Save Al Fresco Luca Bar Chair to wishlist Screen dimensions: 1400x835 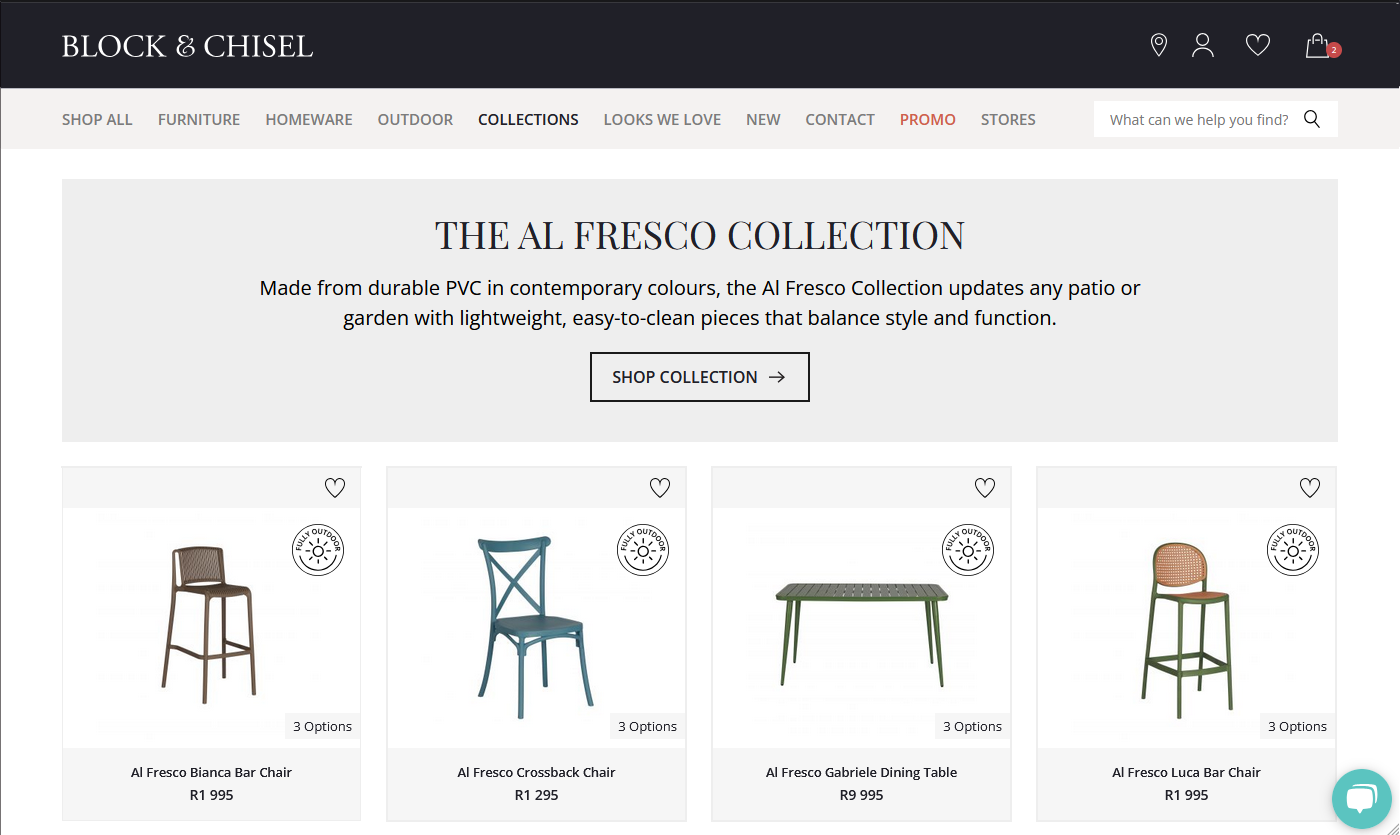click(x=1310, y=488)
